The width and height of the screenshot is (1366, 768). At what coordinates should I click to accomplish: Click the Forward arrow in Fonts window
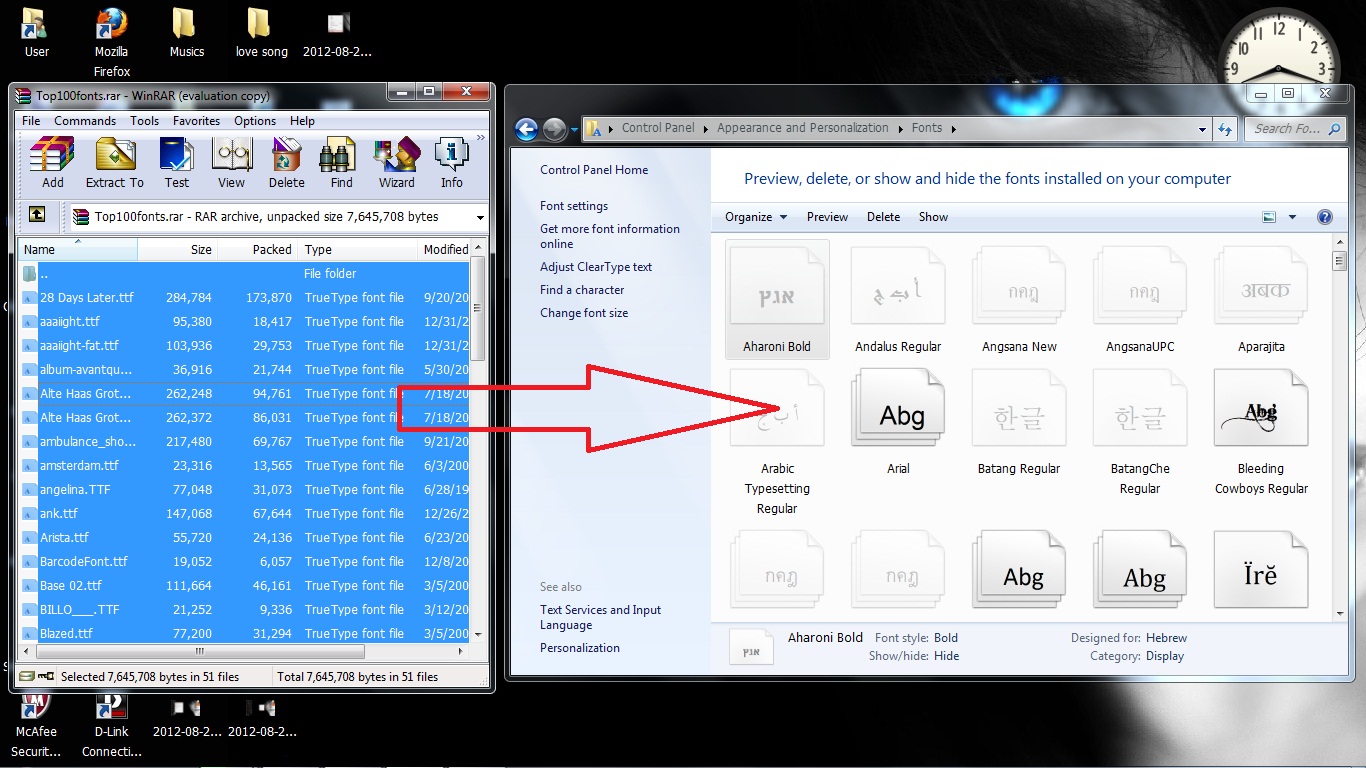click(x=554, y=129)
